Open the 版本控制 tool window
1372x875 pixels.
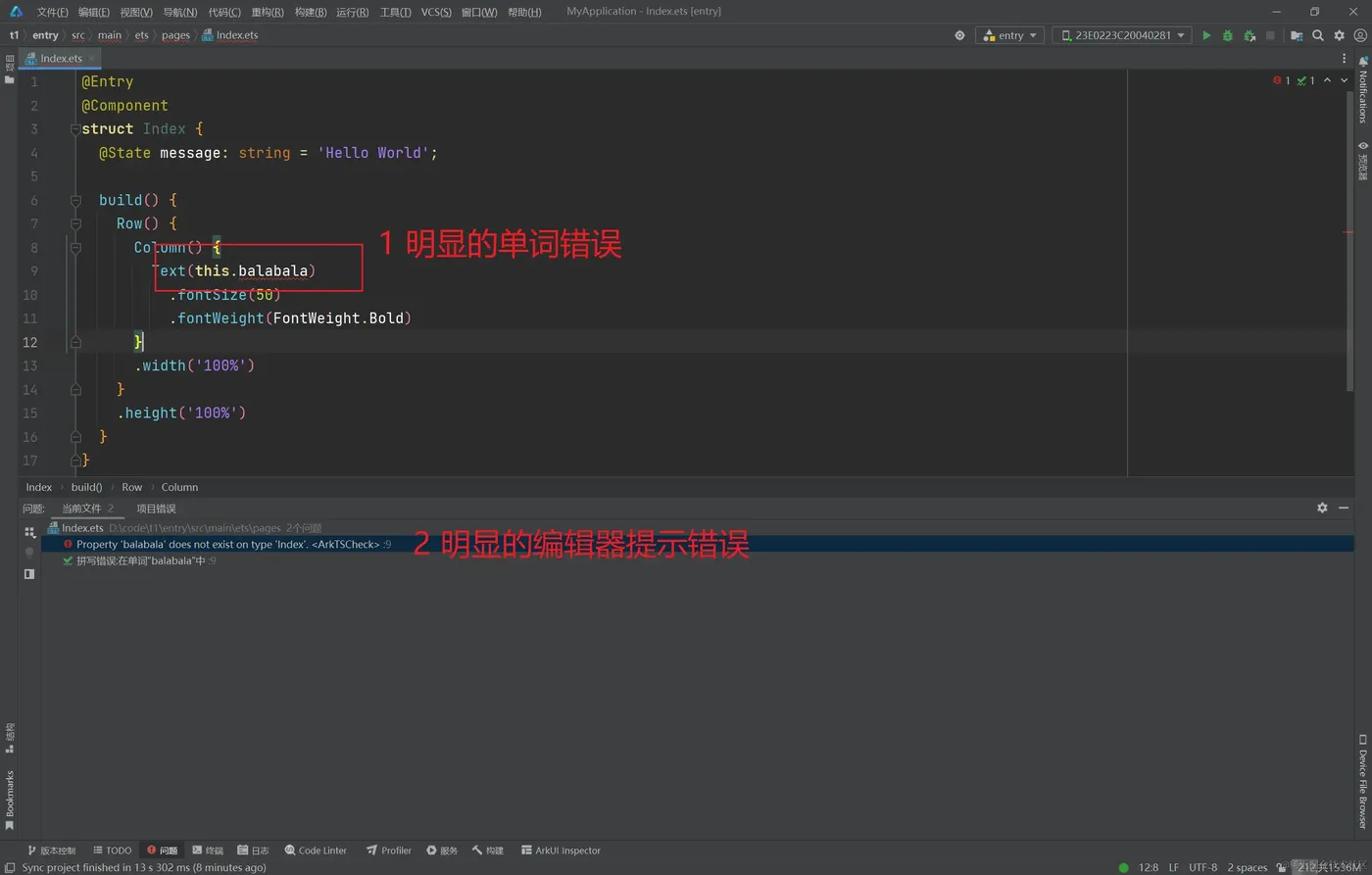[x=51, y=851]
